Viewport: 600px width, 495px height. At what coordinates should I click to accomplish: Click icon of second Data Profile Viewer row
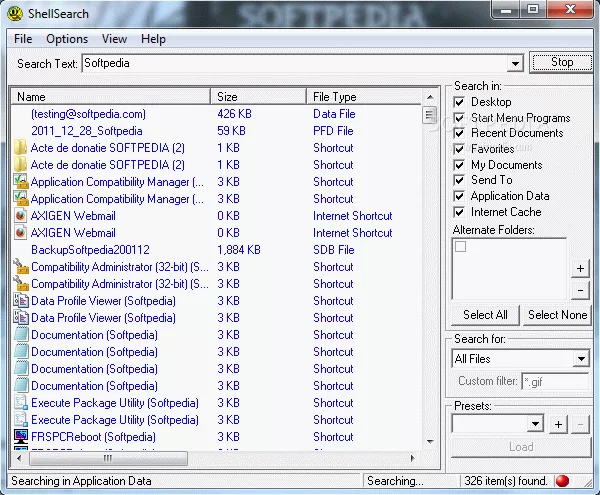tap(21, 318)
